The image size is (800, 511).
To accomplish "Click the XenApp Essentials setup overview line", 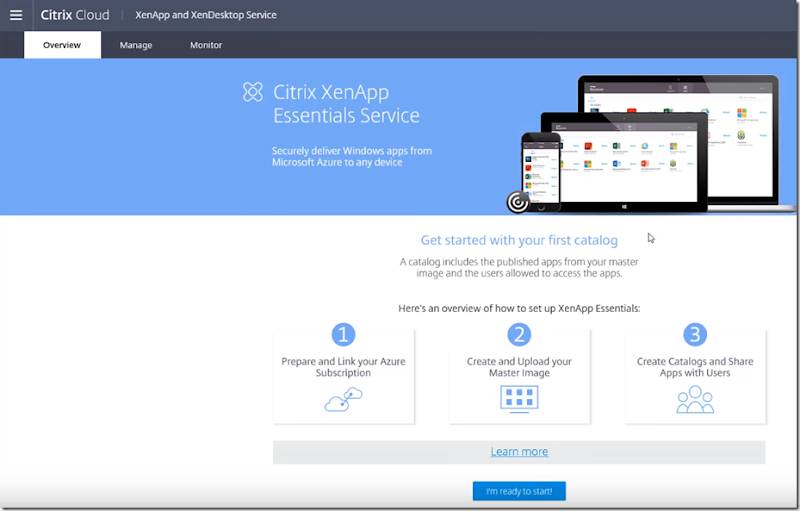I will pyautogui.click(x=519, y=308).
